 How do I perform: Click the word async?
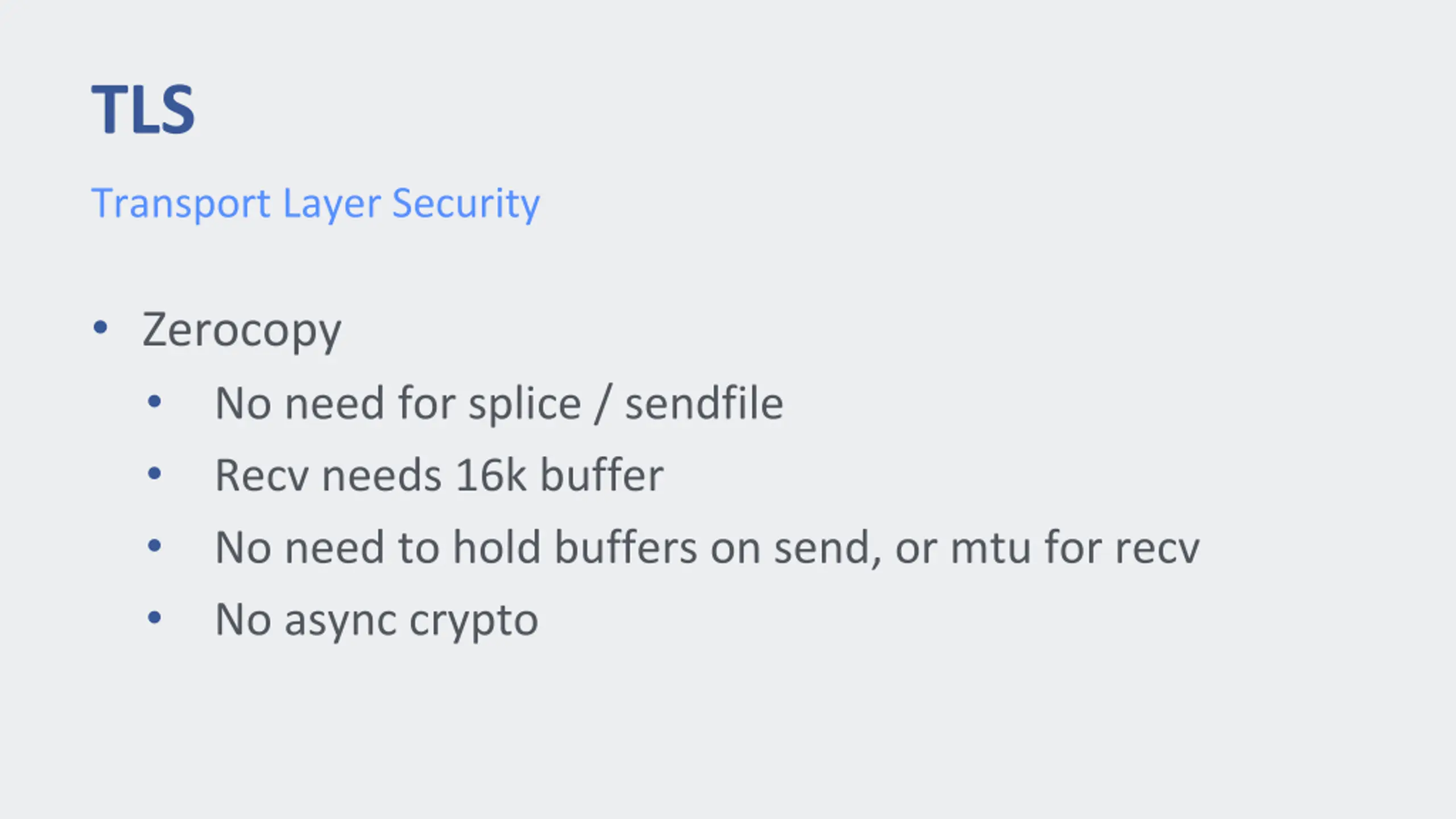pyautogui.click(x=340, y=622)
